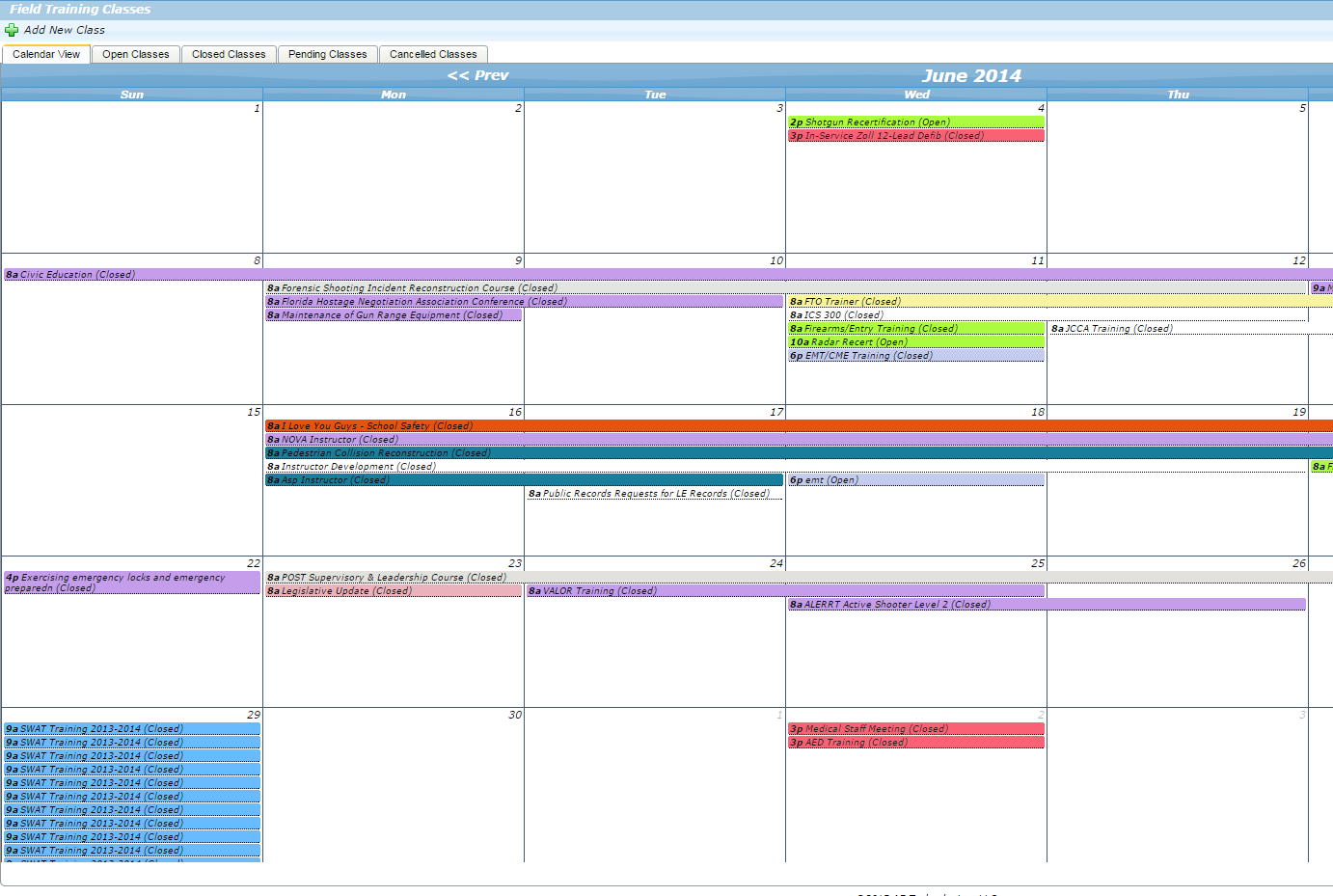Open the Closed Classes tab
1333x896 pixels.
[x=229, y=55]
